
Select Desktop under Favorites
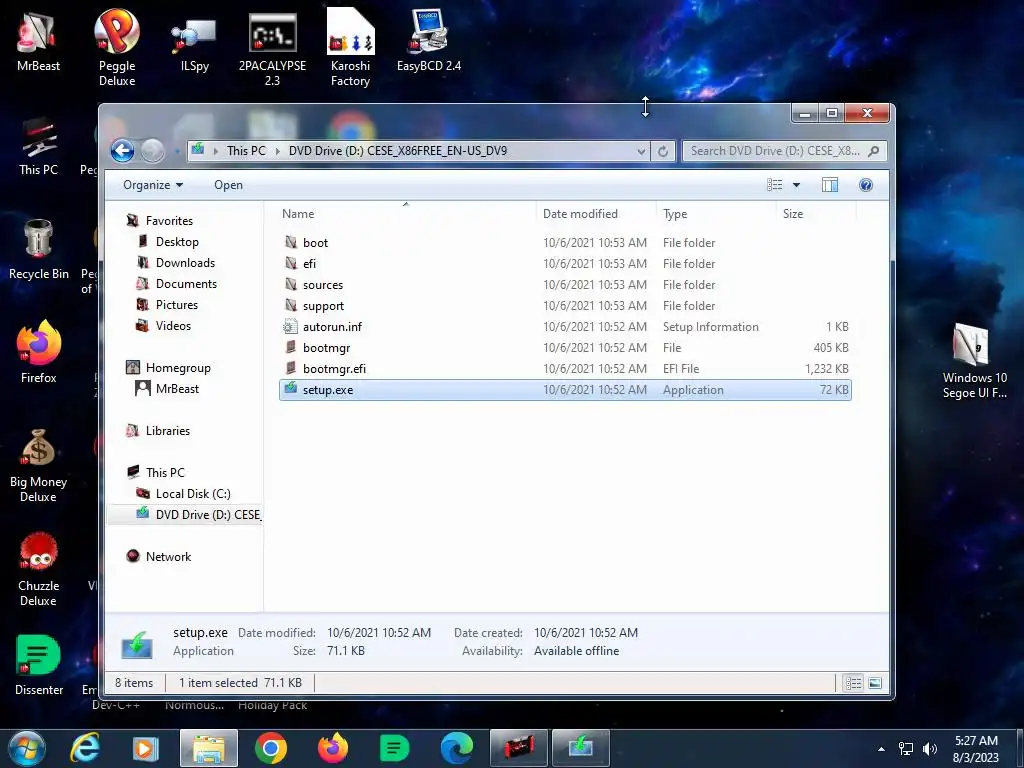(168, 242)
